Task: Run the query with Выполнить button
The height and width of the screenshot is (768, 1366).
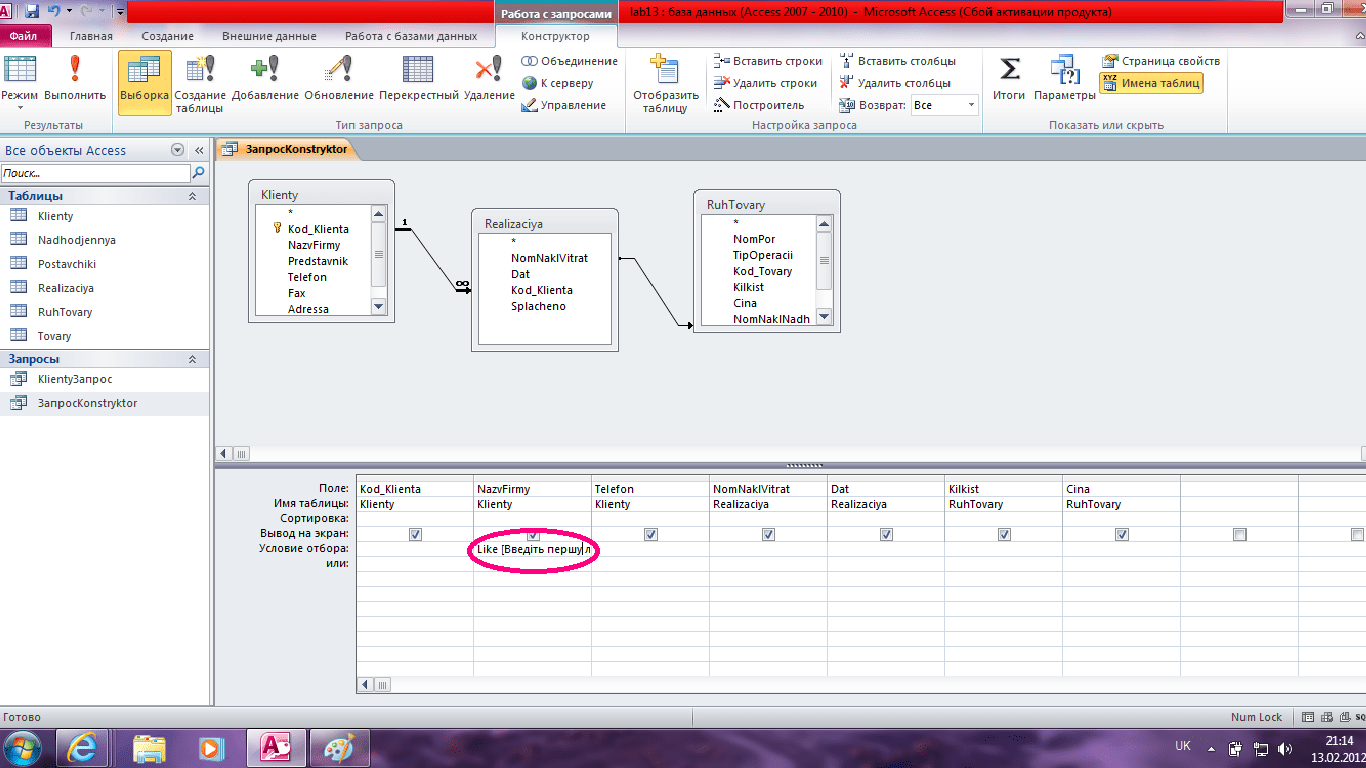Action: click(75, 80)
